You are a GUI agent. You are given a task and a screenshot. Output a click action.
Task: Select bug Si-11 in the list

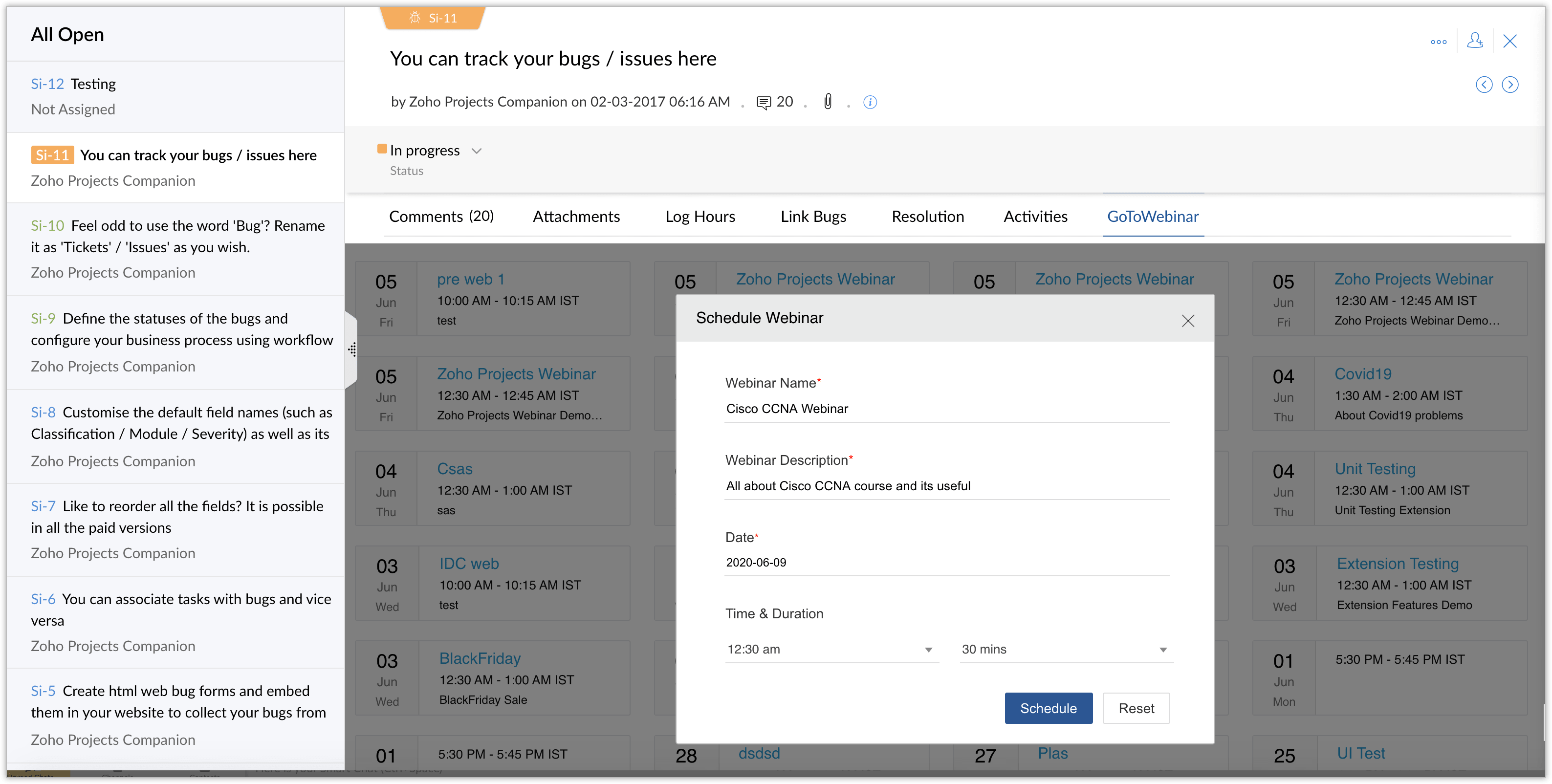tap(175, 168)
